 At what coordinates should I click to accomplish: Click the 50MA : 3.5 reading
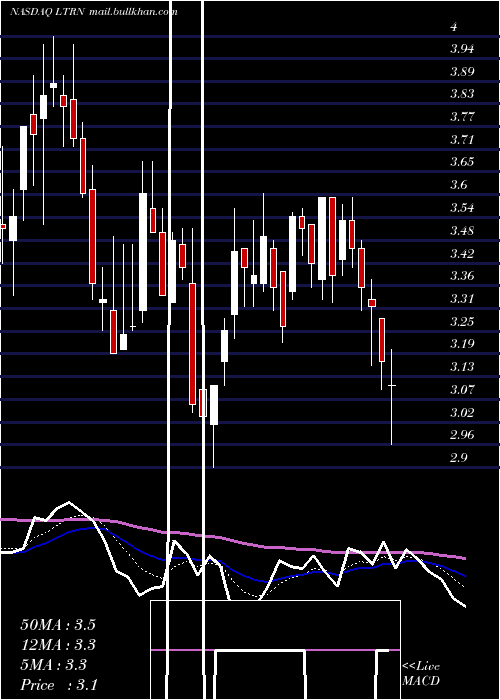58,625
